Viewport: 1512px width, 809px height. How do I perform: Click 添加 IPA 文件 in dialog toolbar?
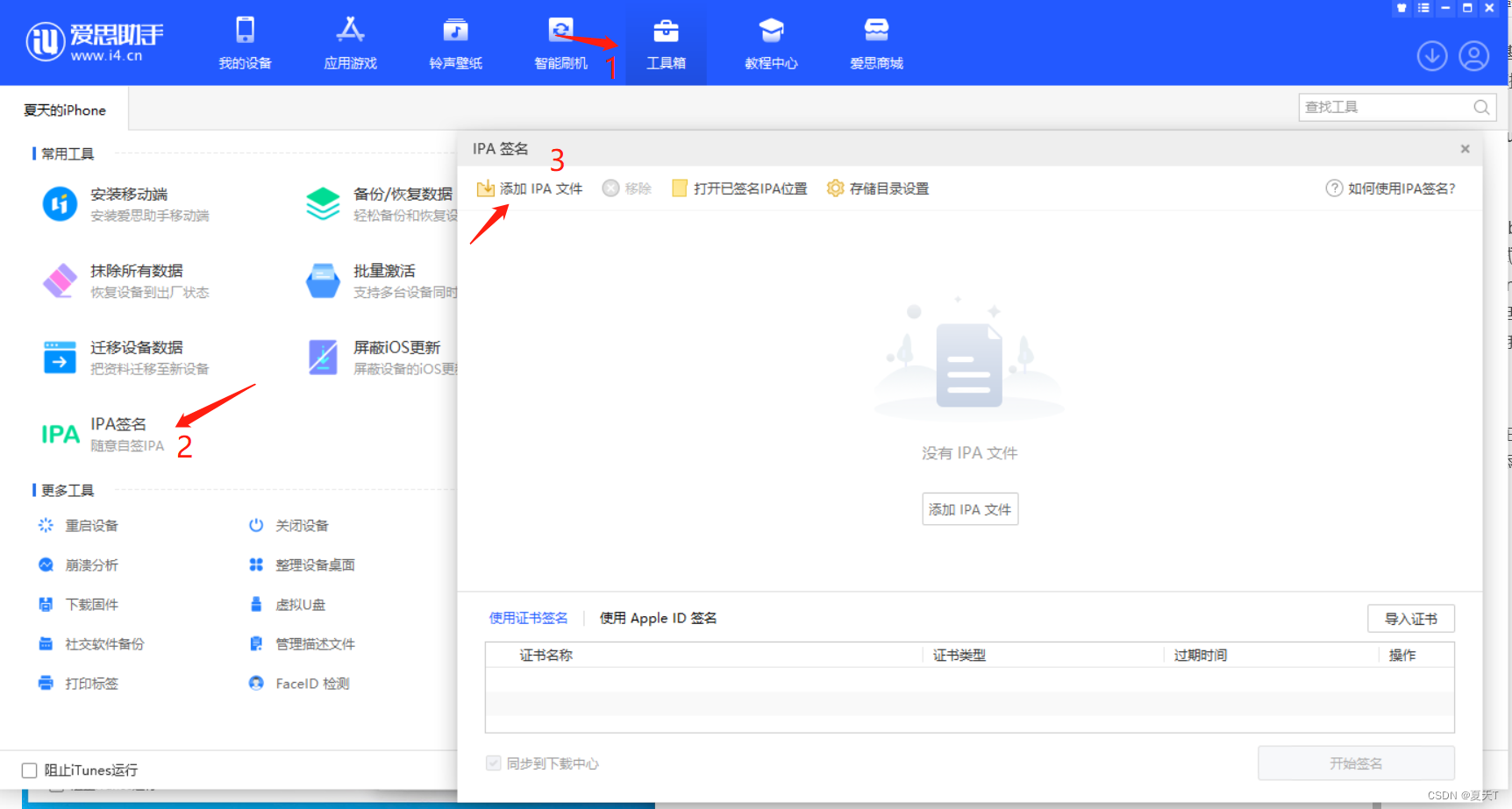[530, 188]
